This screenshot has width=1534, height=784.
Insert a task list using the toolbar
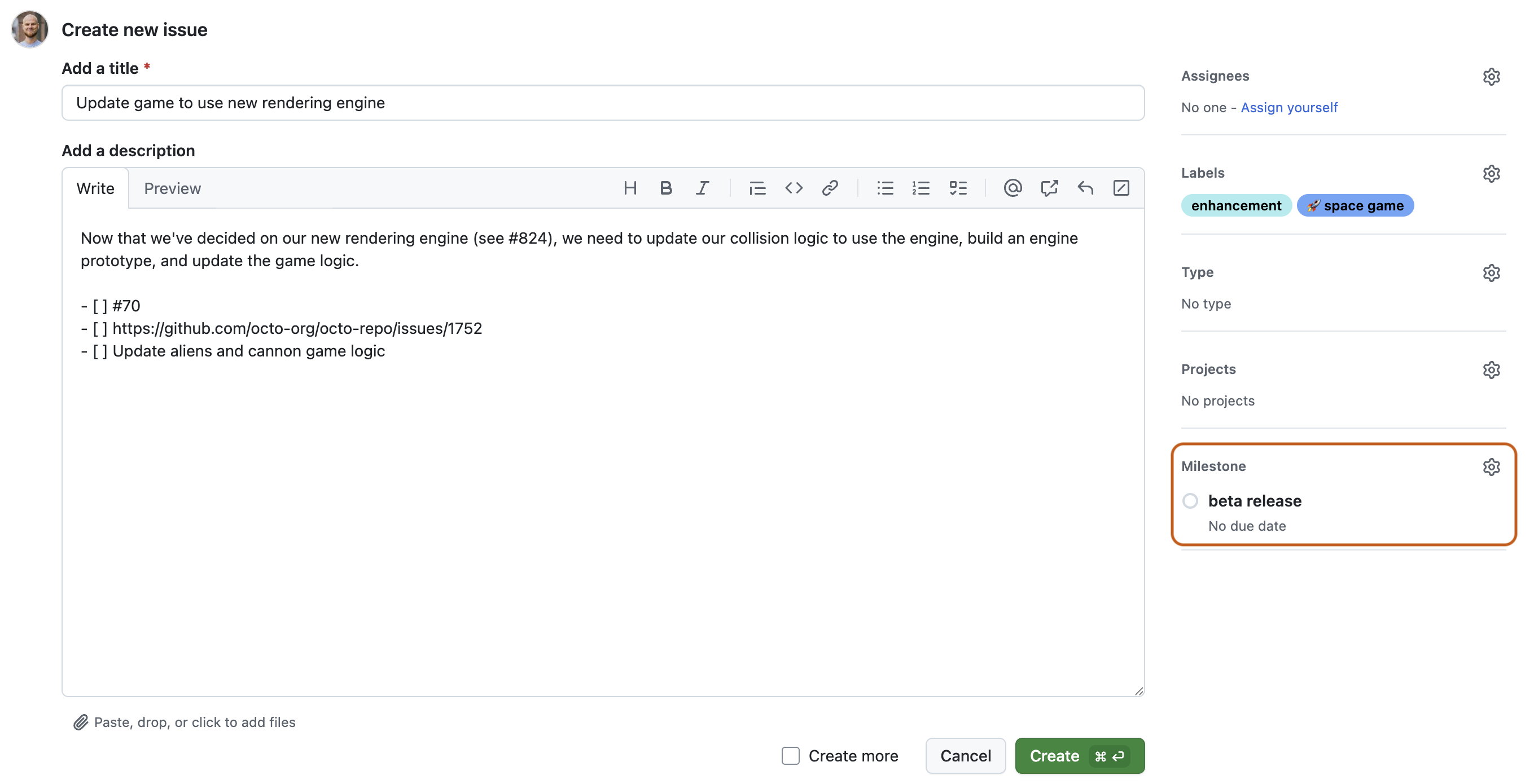[x=959, y=188]
